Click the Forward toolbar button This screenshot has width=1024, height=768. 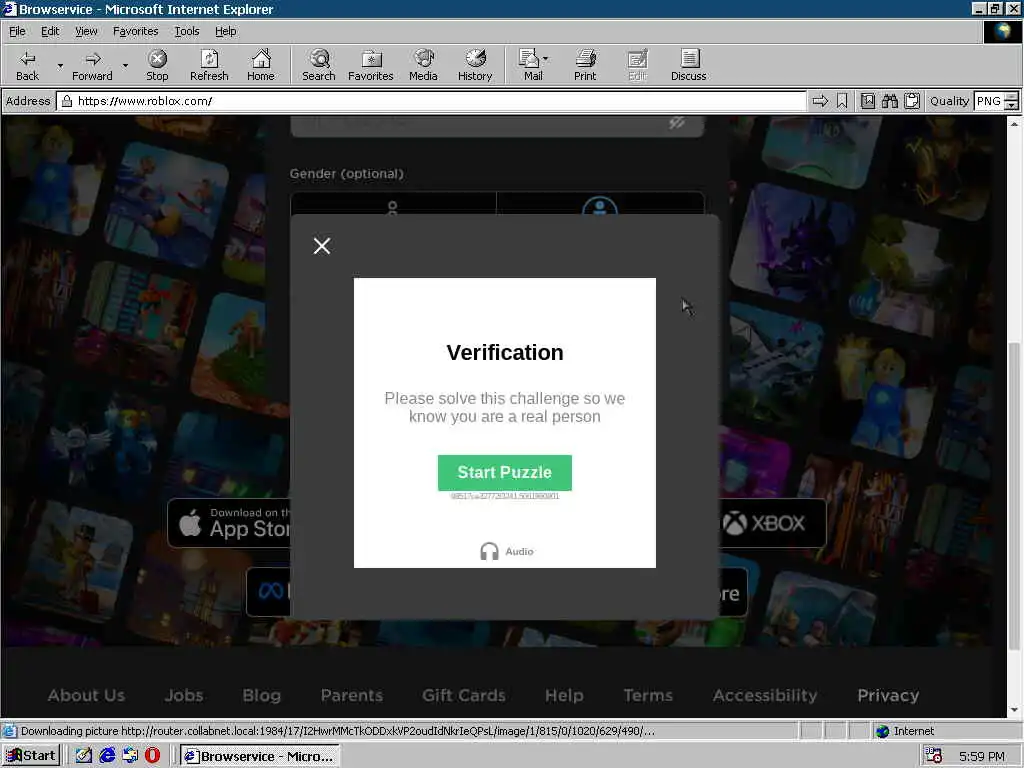coord(92,65)
